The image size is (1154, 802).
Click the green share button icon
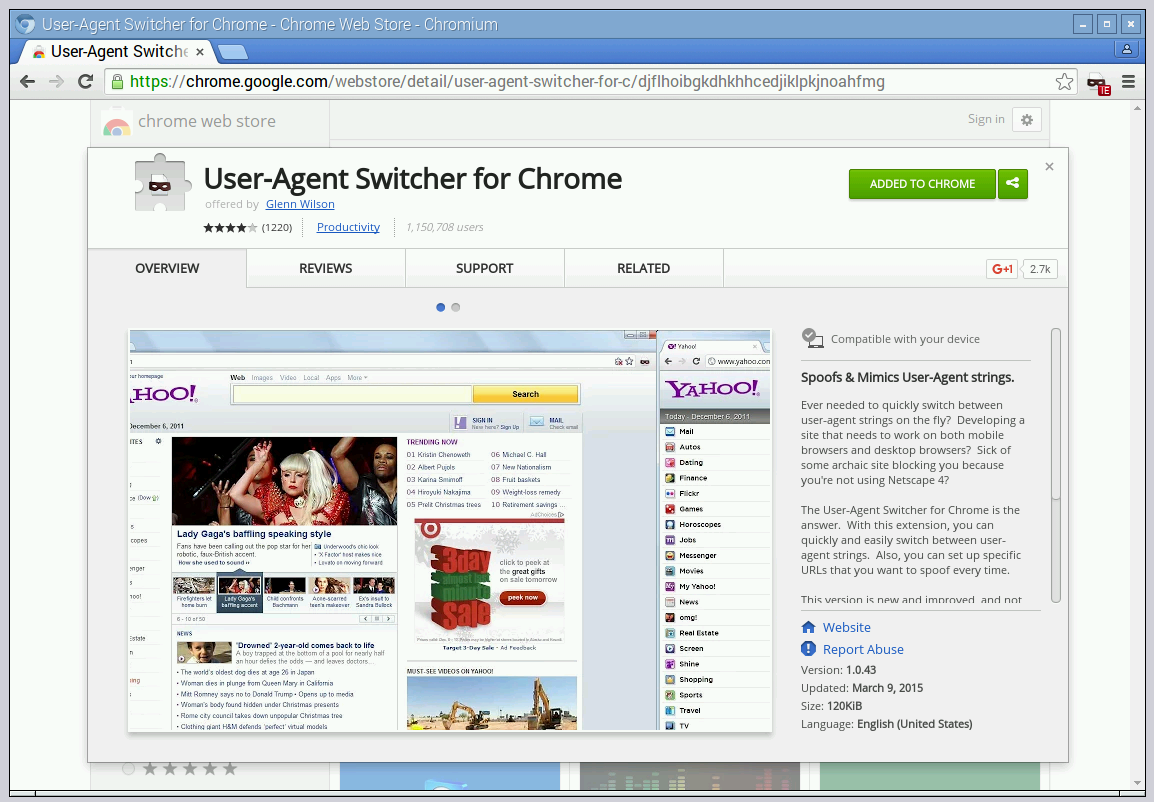click(x=1013, y=184)
